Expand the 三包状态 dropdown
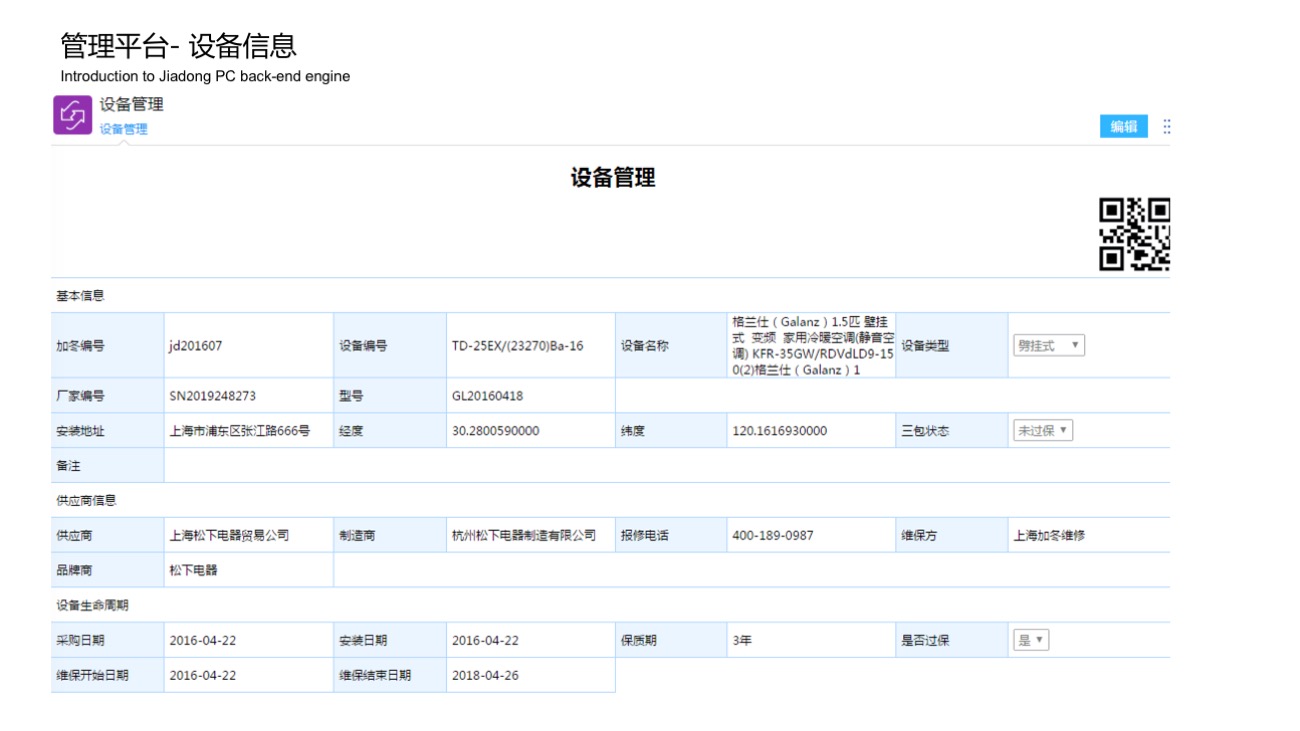The height and width of the screenshot is (731, 1300). pos(1042,431)
